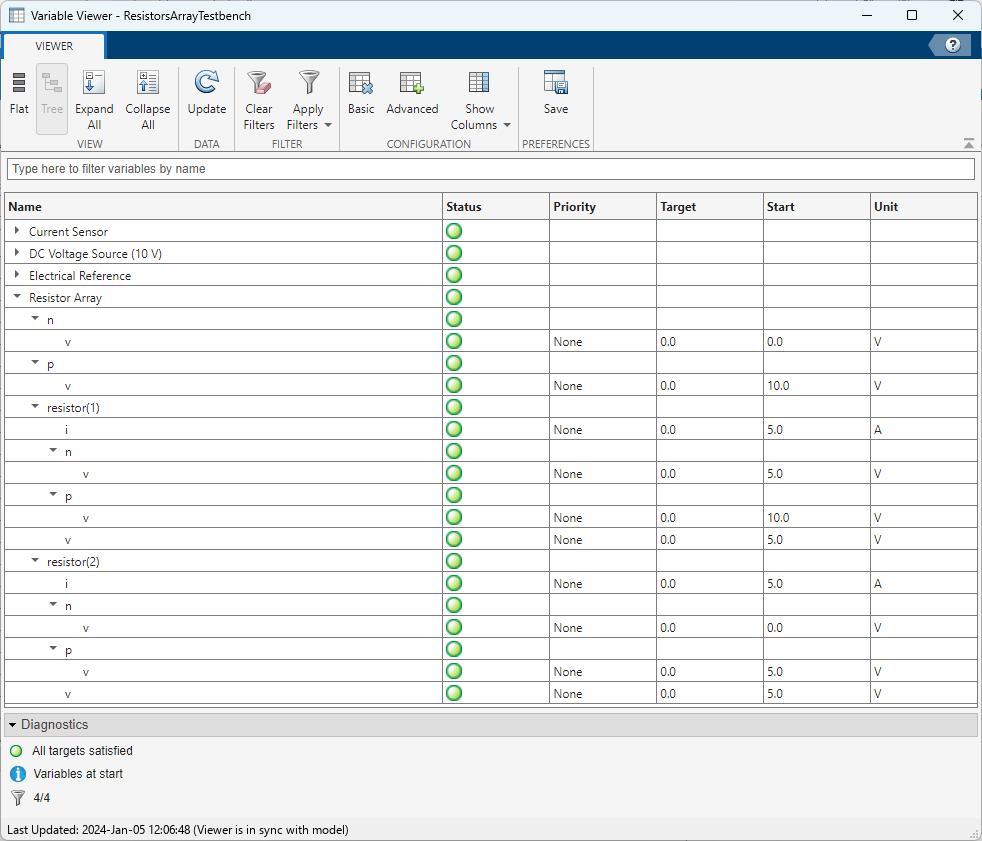The width and height of the screenshot is (982, 841).
Task: Expand DC Voltage Source (10 V) node
Action: tap(17, 253)
